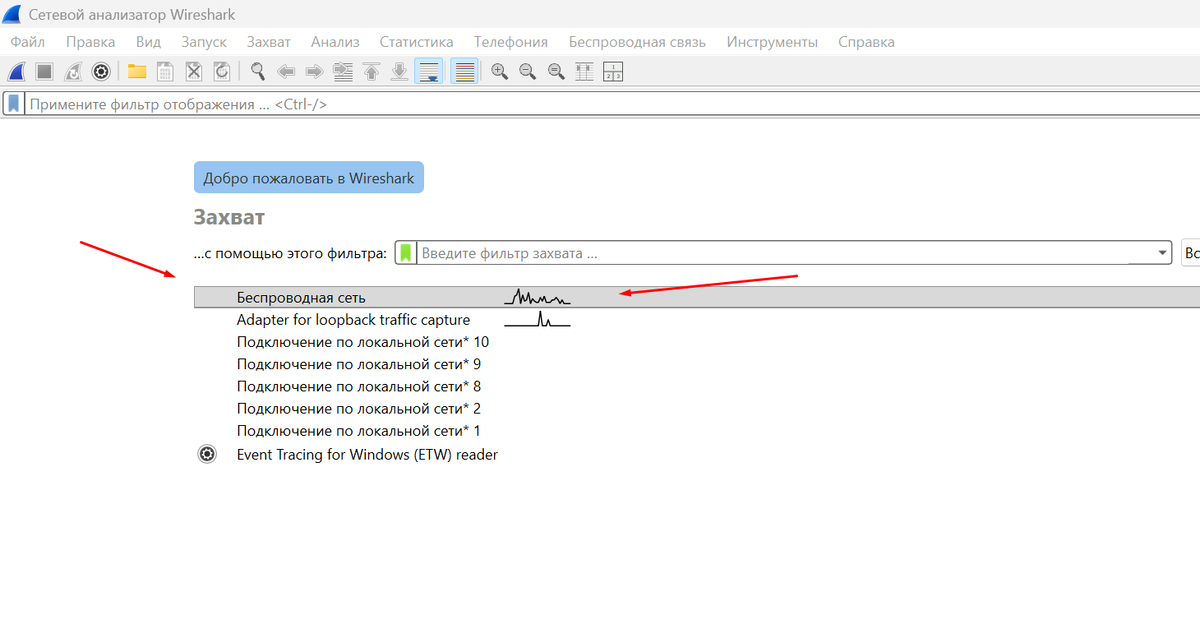The width and height of the screenshot is (1200, 629).
Task: Select Подключение по локальной сети* 9
Action: 358,364
